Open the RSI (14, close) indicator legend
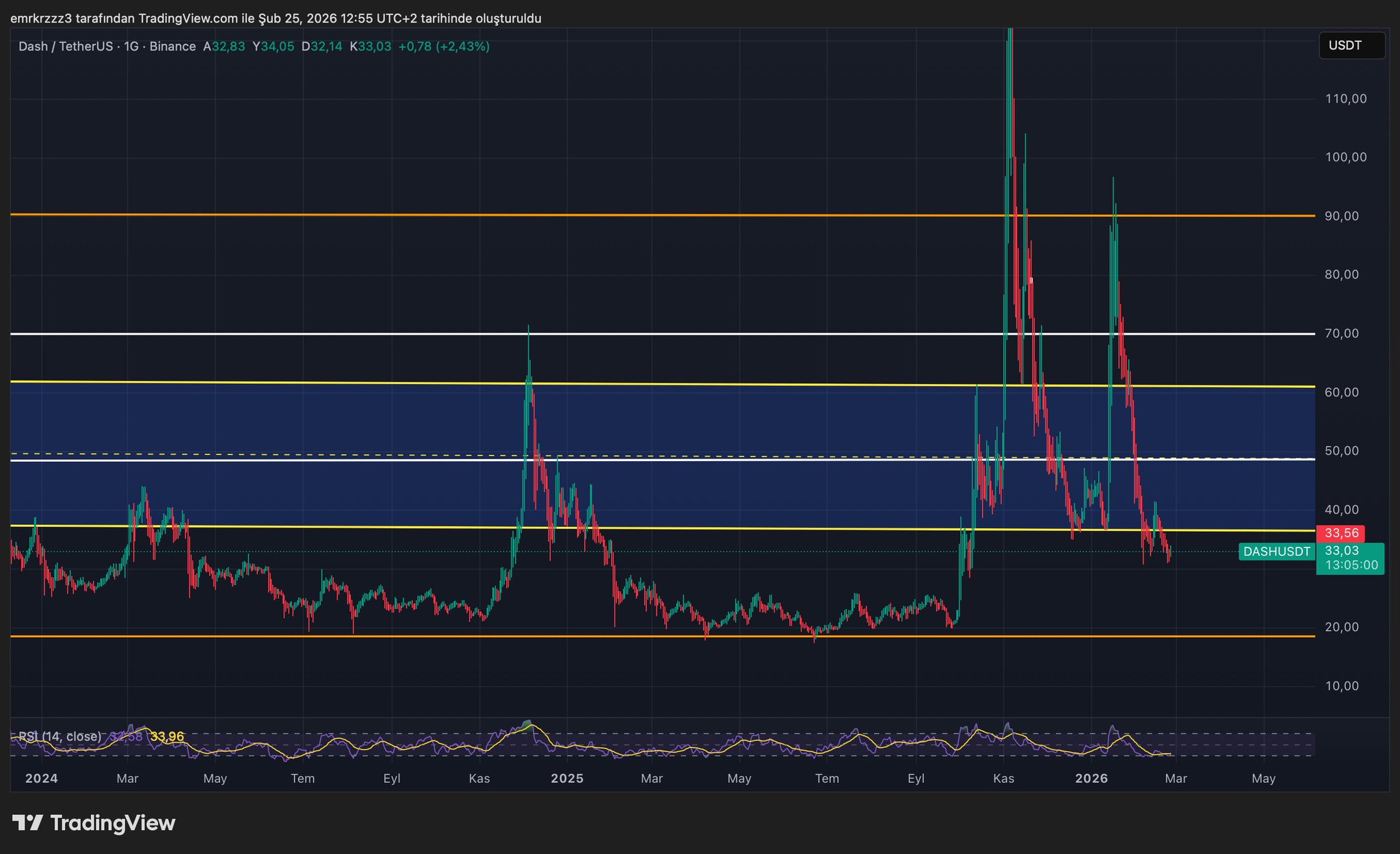 coord(60,736)
